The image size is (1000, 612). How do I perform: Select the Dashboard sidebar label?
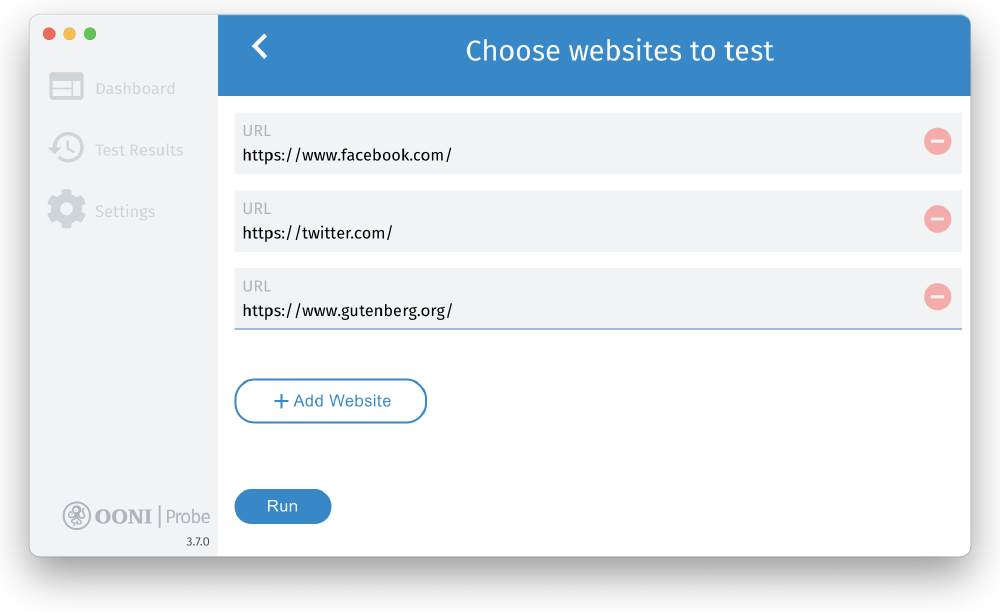click(x=134, y=88)
